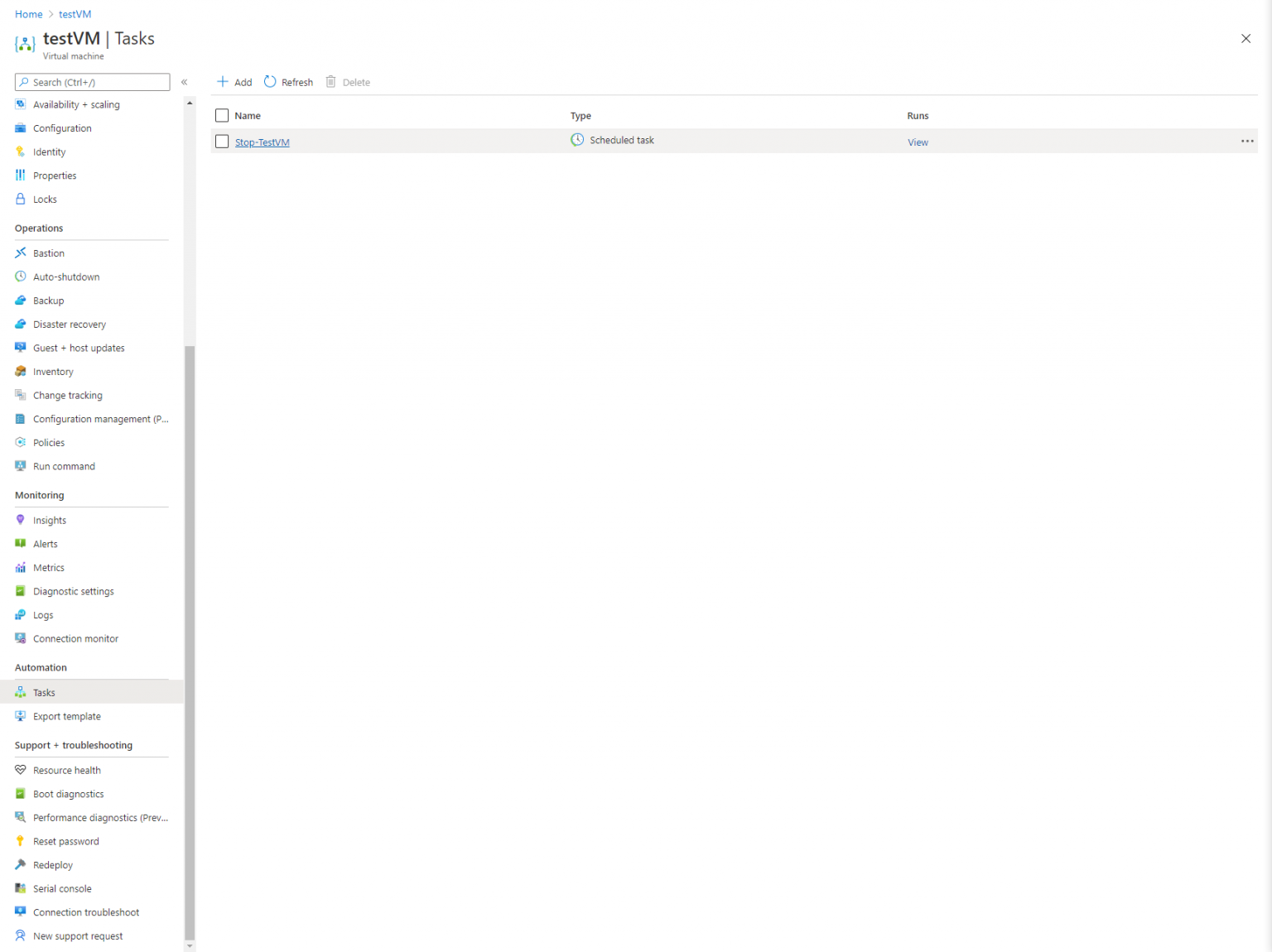Viewport: 1272px width, 952px height.
Task: Click the sidebar scroll-up arrow
Action: coord(190,103)
